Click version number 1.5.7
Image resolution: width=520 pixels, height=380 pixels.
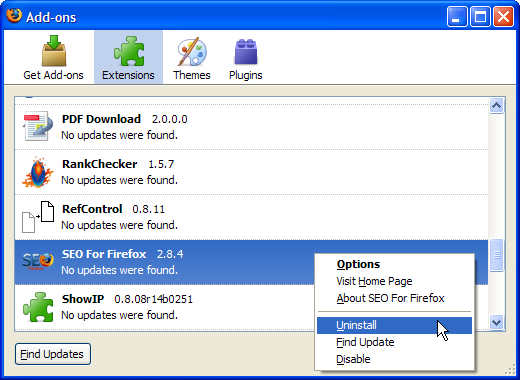161,164
